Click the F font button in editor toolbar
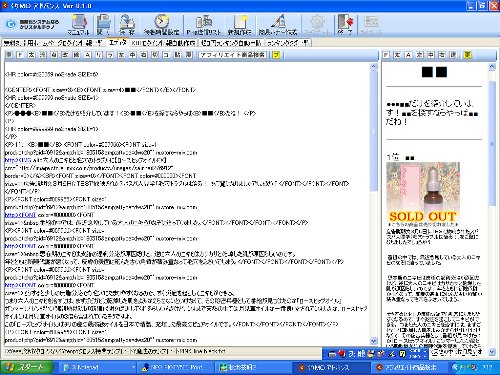 [20, 55]
